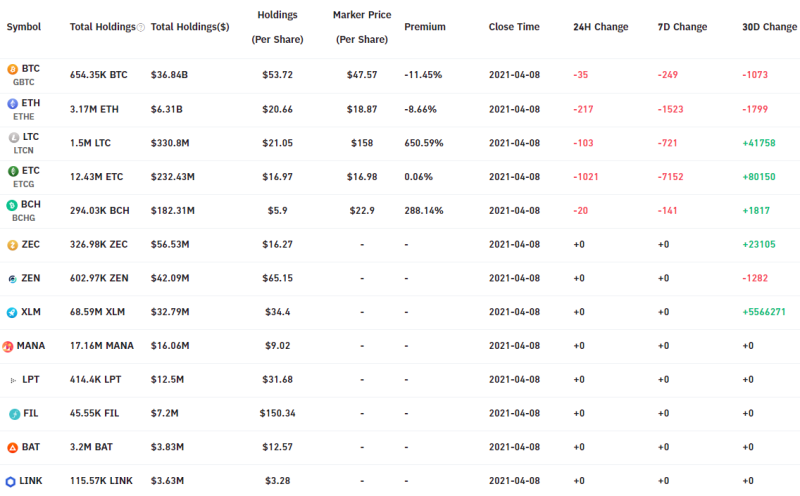Click the Litecoin LTC coin icon
Viewport: 800px width, 496px height.
(x=14, y=137)
